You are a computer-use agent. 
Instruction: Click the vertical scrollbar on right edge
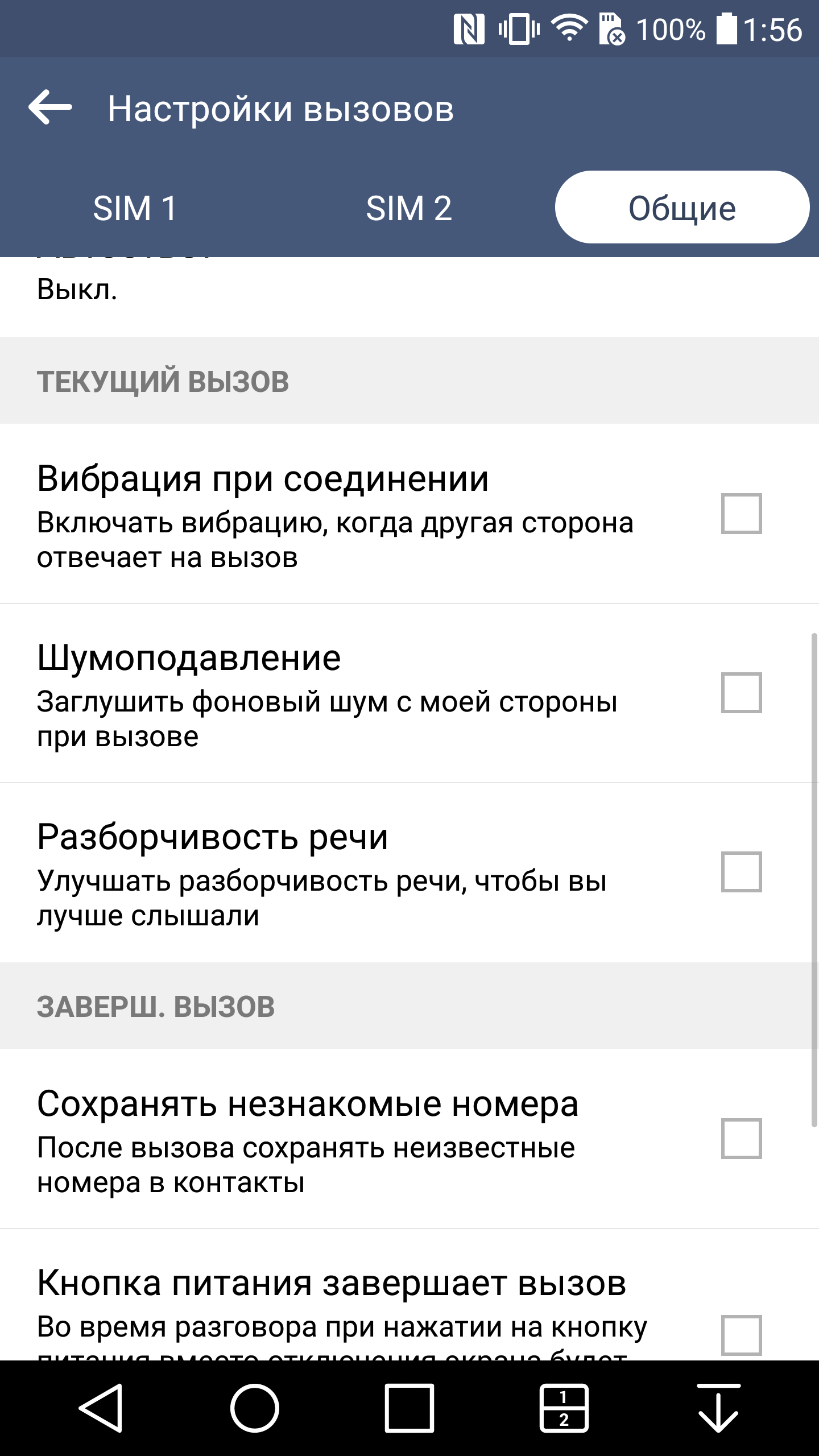[x=814, y=879]
